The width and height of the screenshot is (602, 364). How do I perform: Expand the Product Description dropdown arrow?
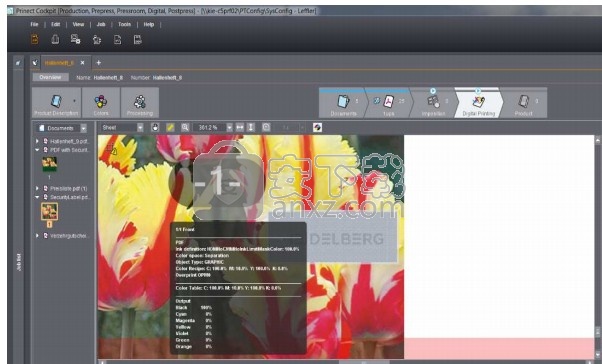pyautogui.click(x=74, y=101)
